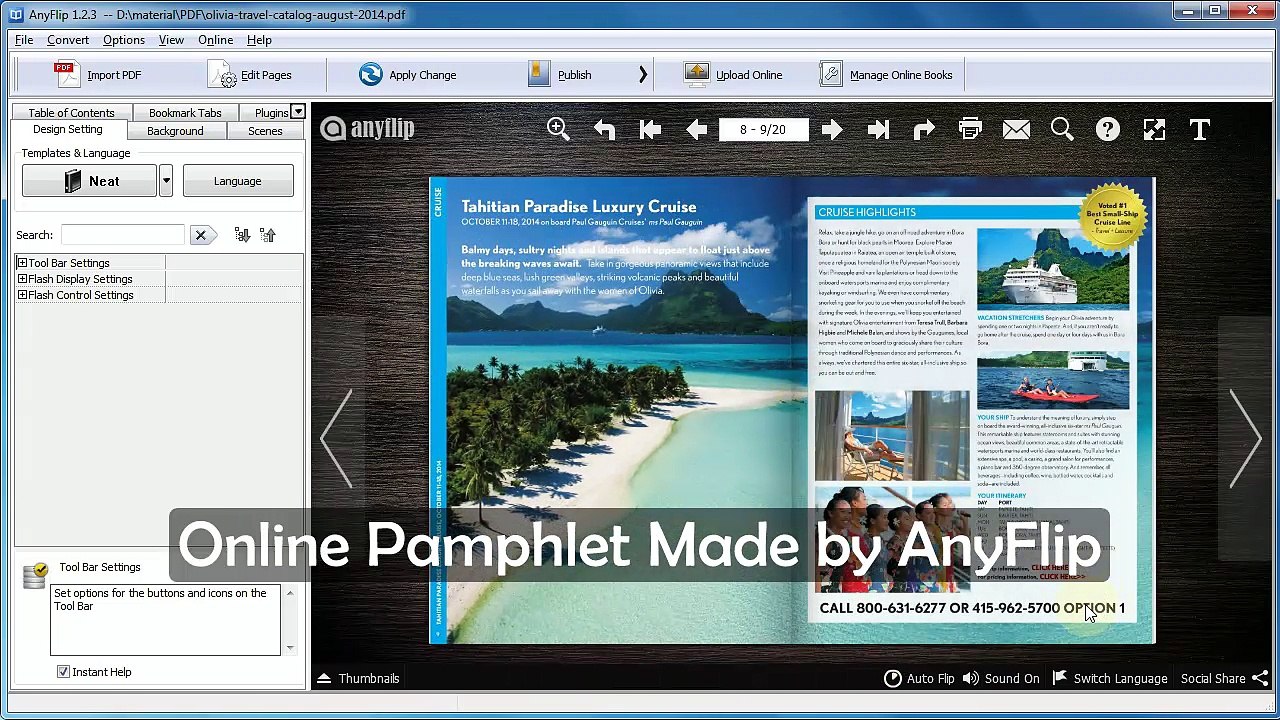Expand the Publish options arrow
This screenshot has width=1280, height=720.
point(642,75)
